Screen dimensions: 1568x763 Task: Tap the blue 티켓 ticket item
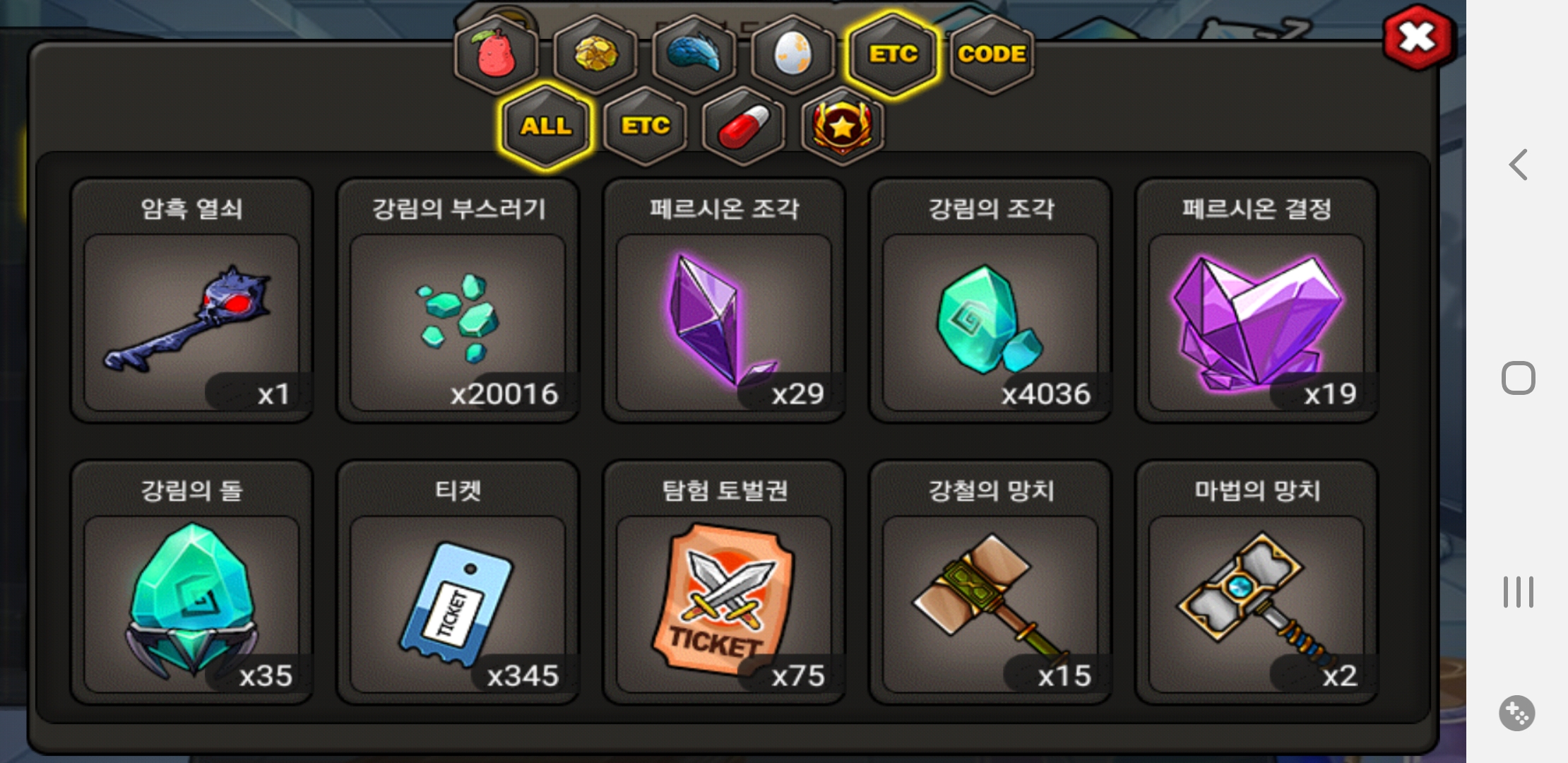458,582
